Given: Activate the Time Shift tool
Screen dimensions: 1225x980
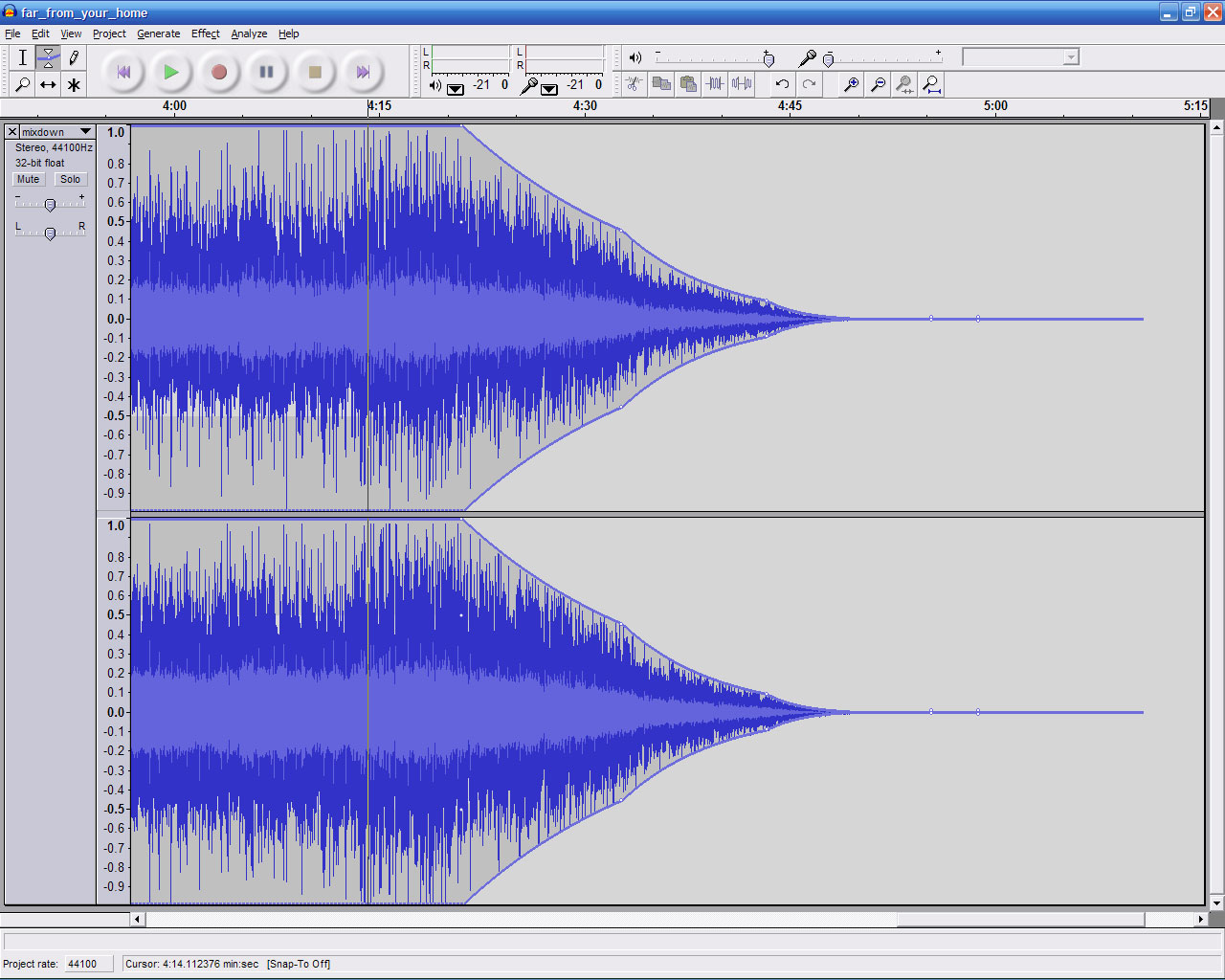Looking at the screenshot, I should [48, 85].
